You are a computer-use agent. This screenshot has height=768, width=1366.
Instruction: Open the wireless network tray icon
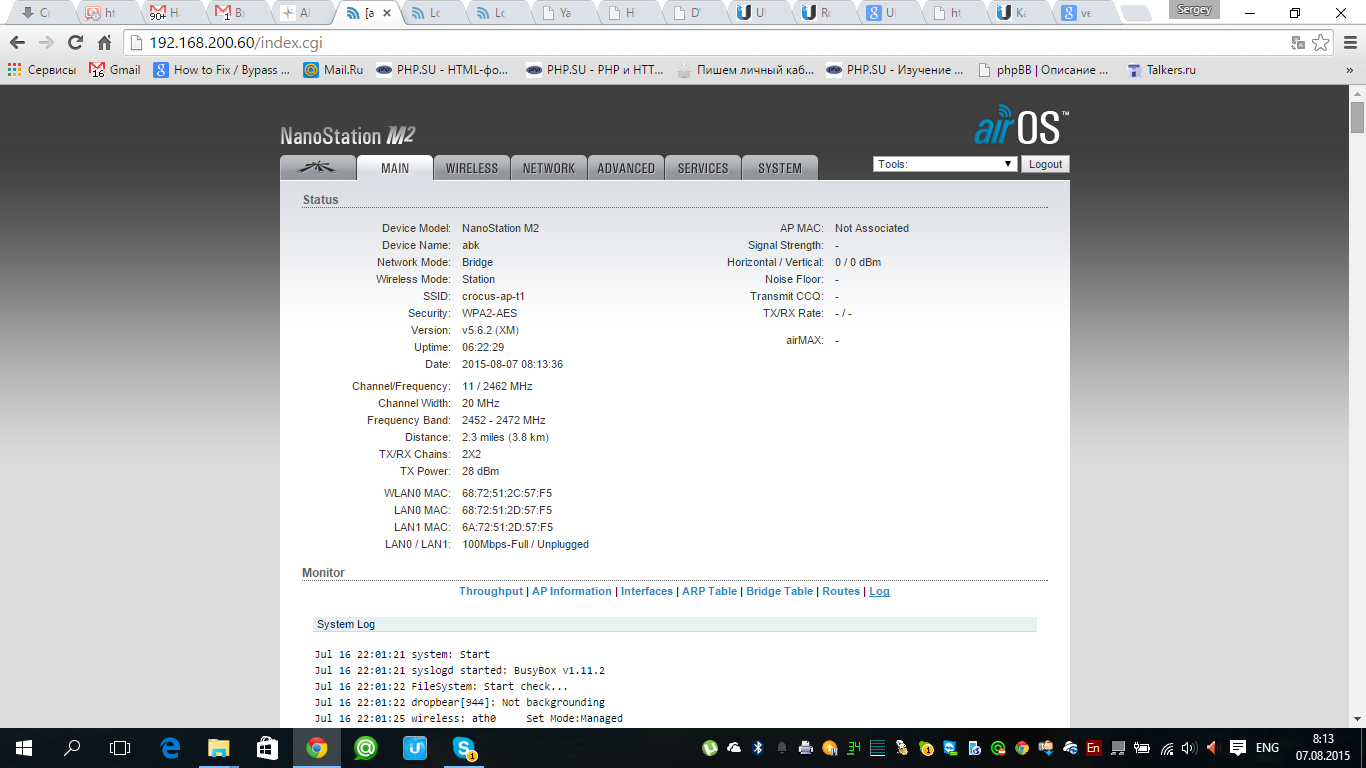[x=1166, y=747]
